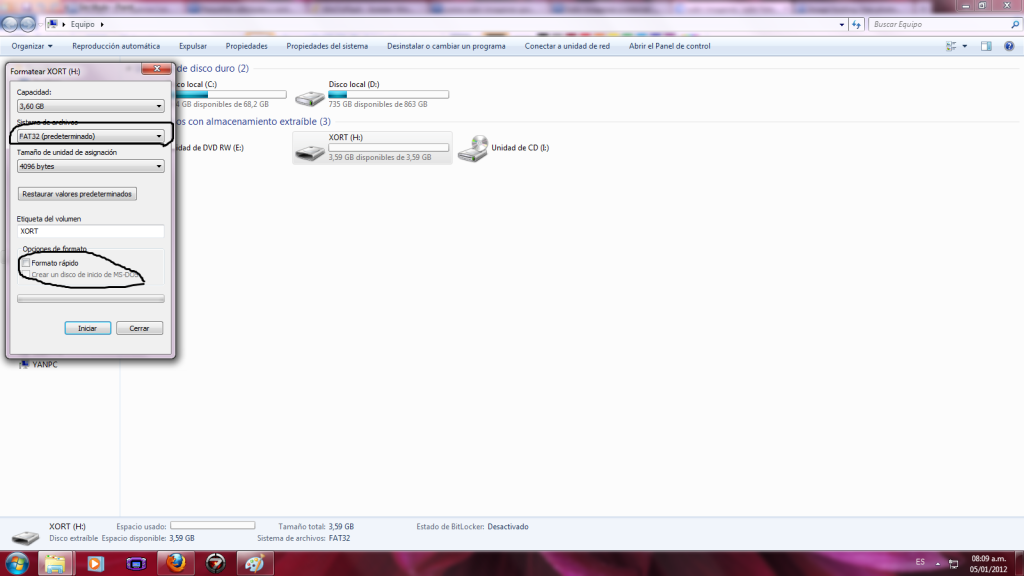
Task: Click the Espacio usado bar in details pane
Action: (x=212, y=526)
